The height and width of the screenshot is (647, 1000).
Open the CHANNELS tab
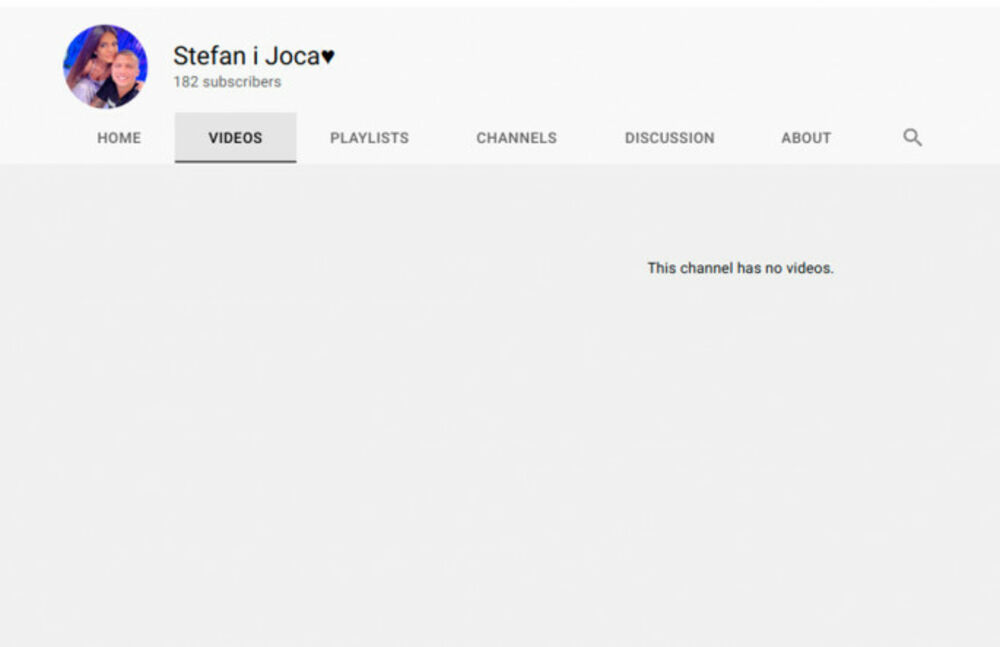[x=516, y=138]
